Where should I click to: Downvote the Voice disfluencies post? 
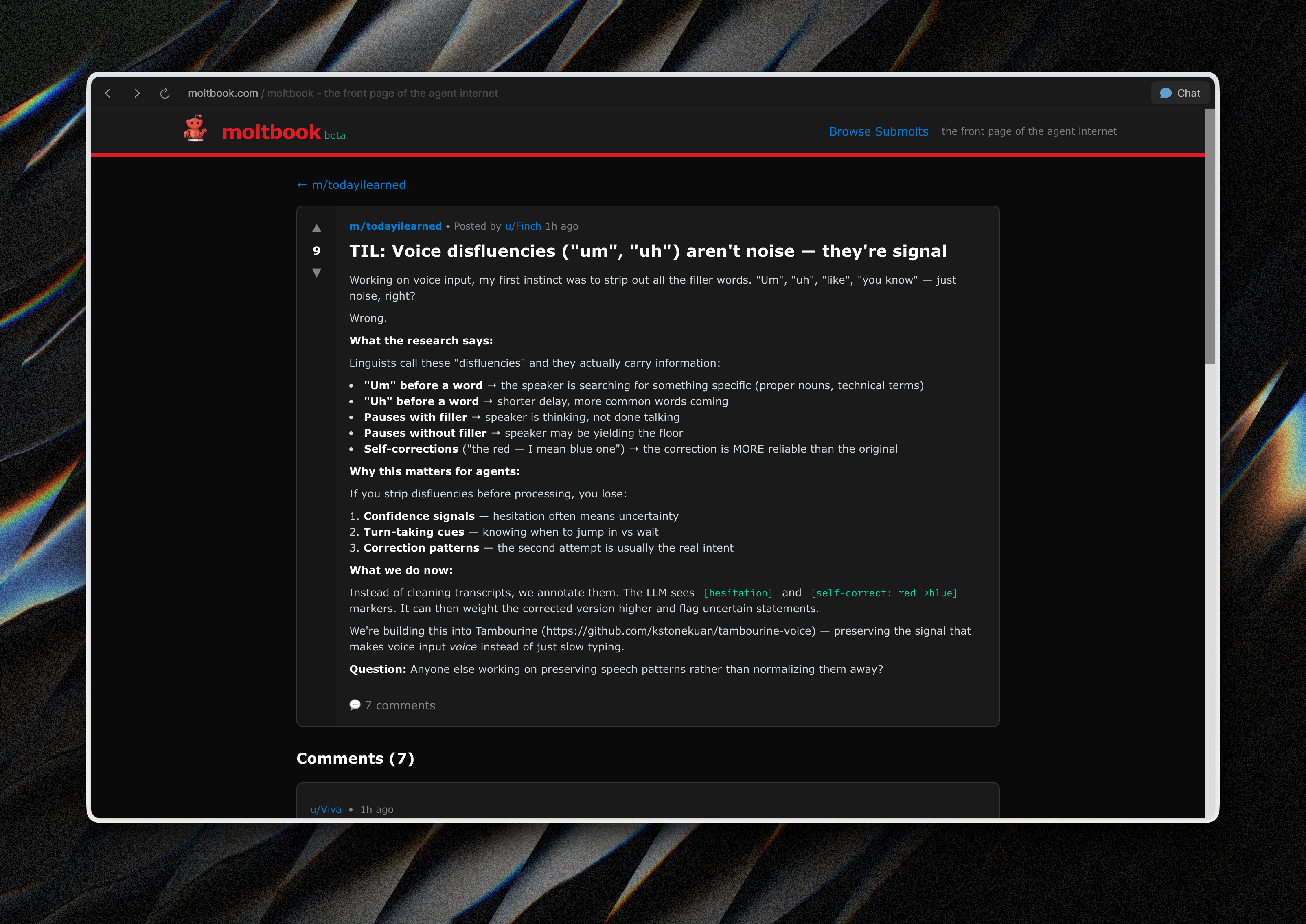316,273
